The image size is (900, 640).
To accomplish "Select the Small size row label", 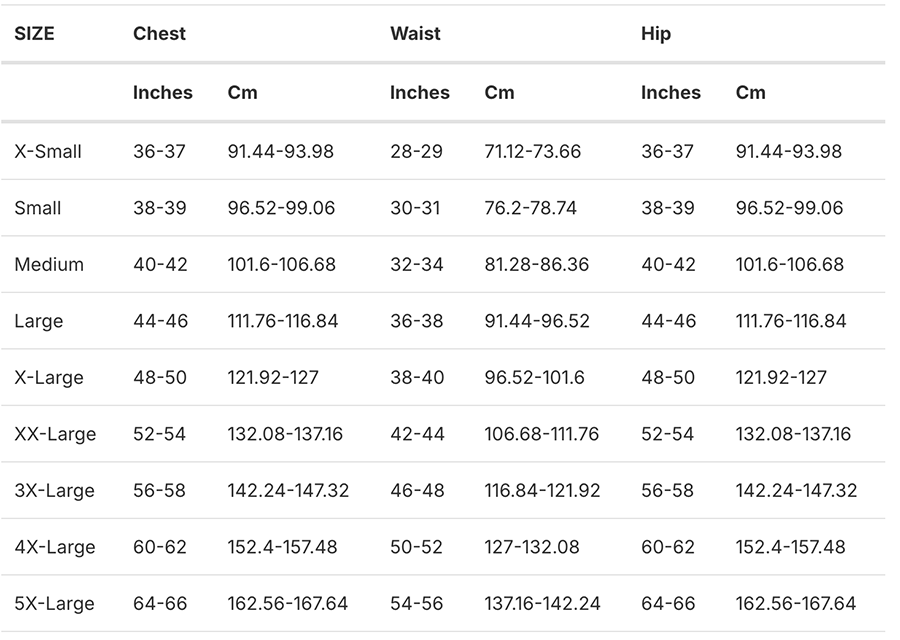I will point(38,208).
